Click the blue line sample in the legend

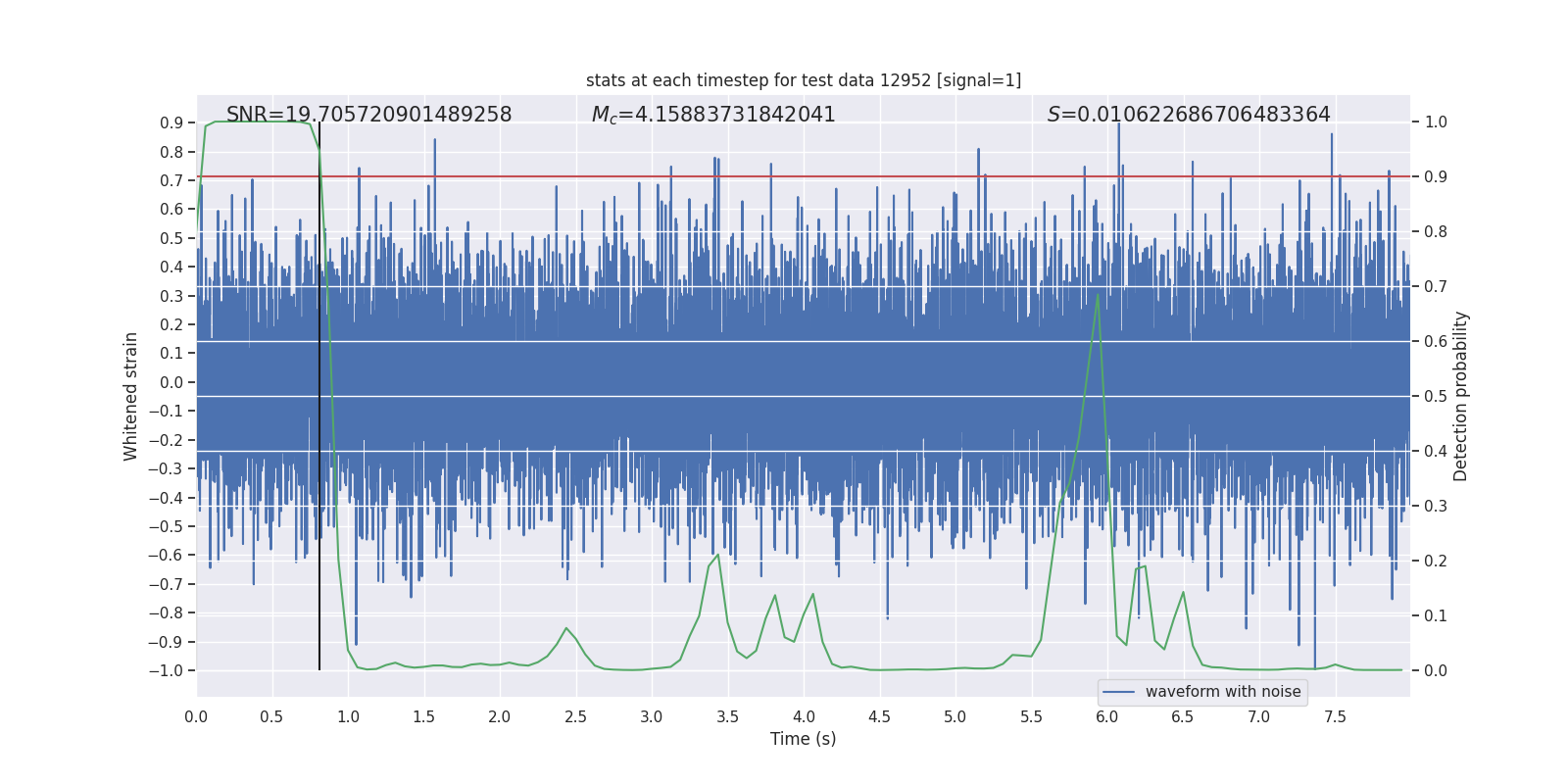pos(1119,692)
